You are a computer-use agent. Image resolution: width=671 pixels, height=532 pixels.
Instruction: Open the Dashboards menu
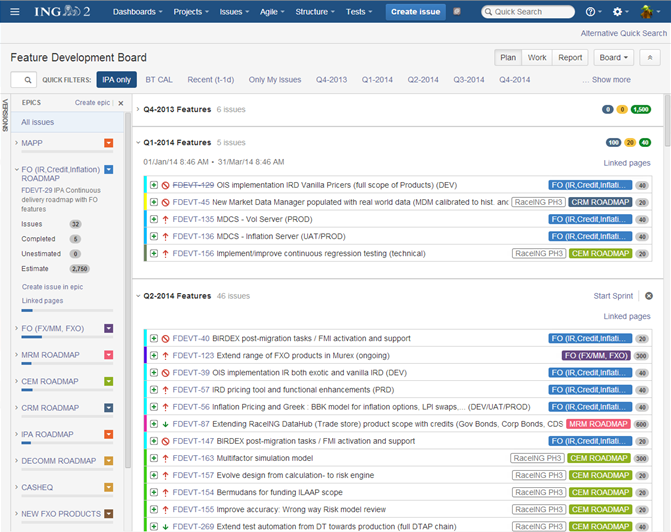pos(136,12)
